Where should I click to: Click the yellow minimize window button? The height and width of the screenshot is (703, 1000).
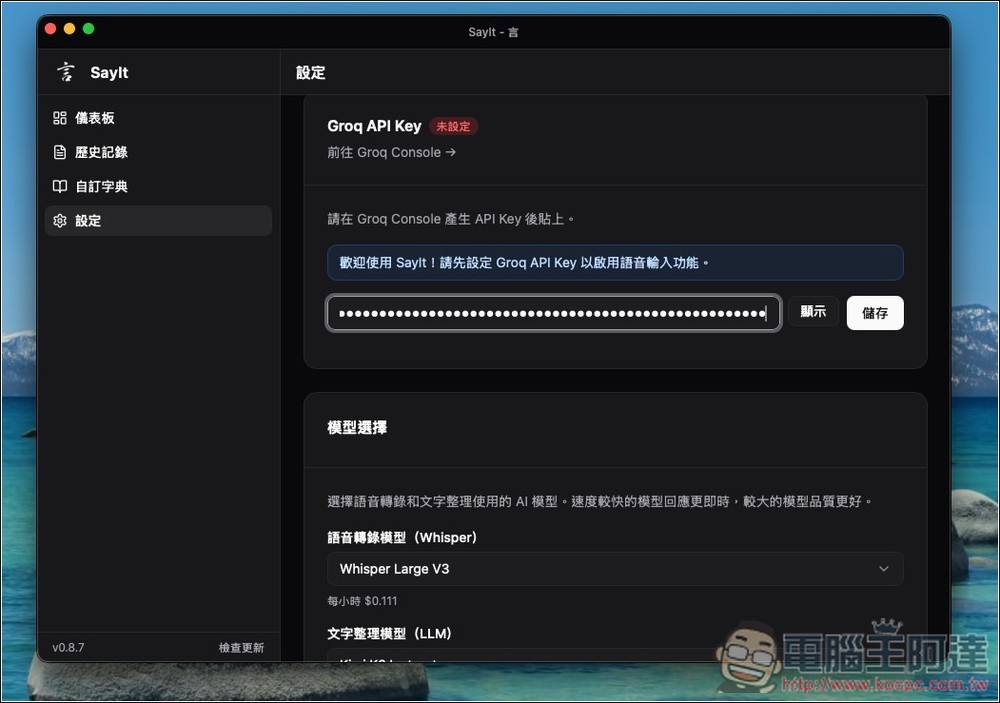point(70,29)
